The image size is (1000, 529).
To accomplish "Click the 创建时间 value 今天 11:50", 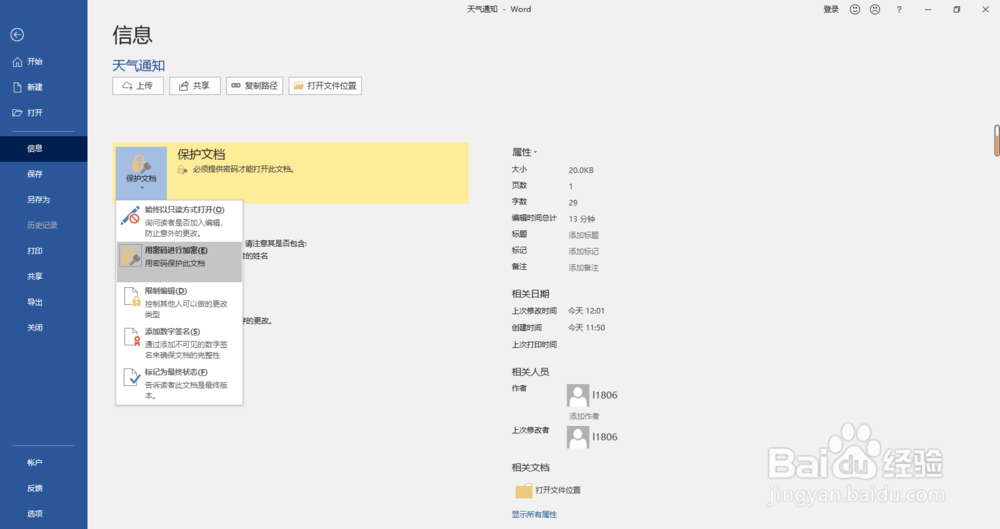I will click(x=587, y=327).
